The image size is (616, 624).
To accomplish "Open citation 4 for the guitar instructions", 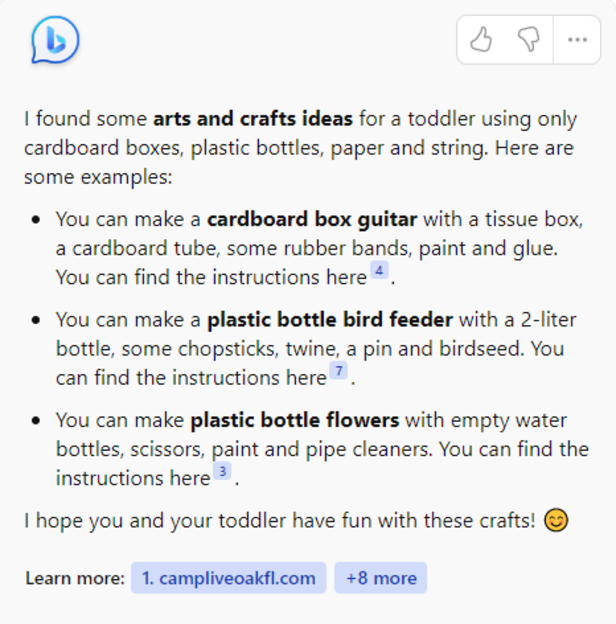I will (x=379, y=270).
